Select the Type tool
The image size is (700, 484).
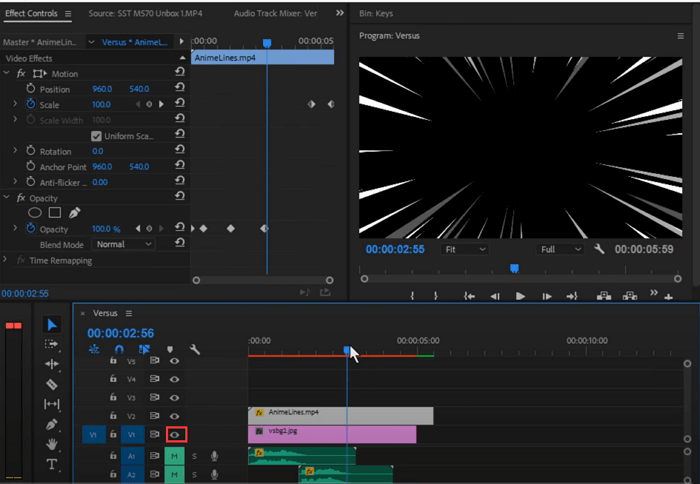coord(52,464)
